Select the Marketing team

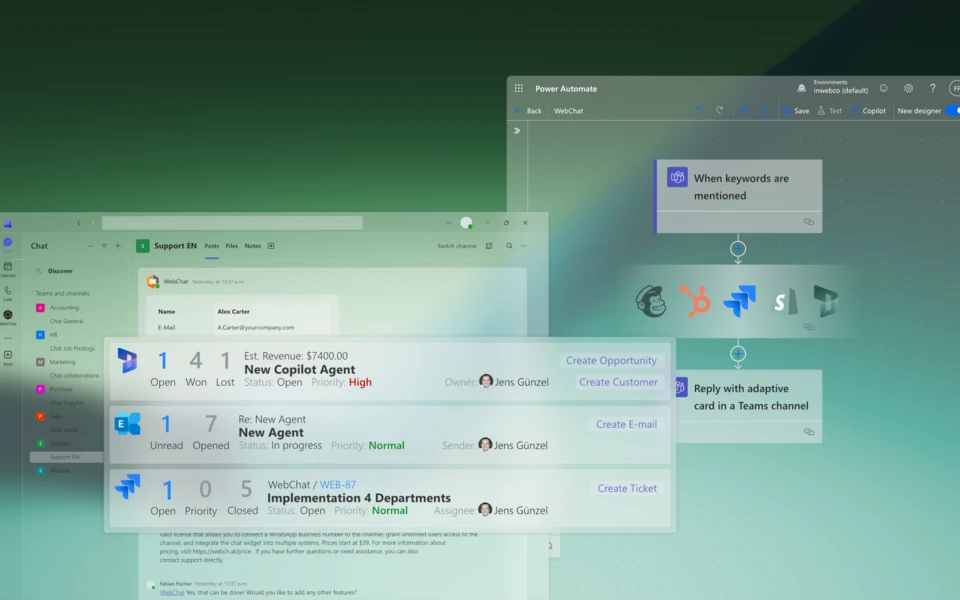(62, 362)
